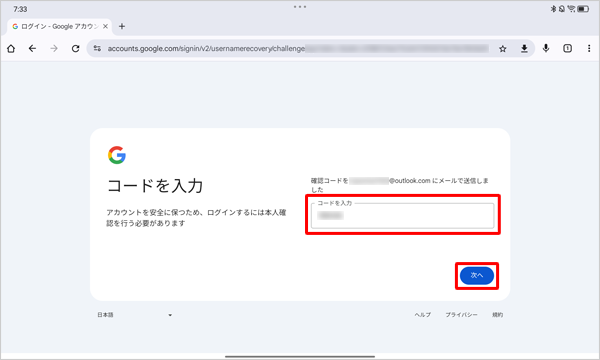The height and width of the screenshot is (360, 600).
Task: Reload the page with the refresh icon
Action: pos(75,49)
